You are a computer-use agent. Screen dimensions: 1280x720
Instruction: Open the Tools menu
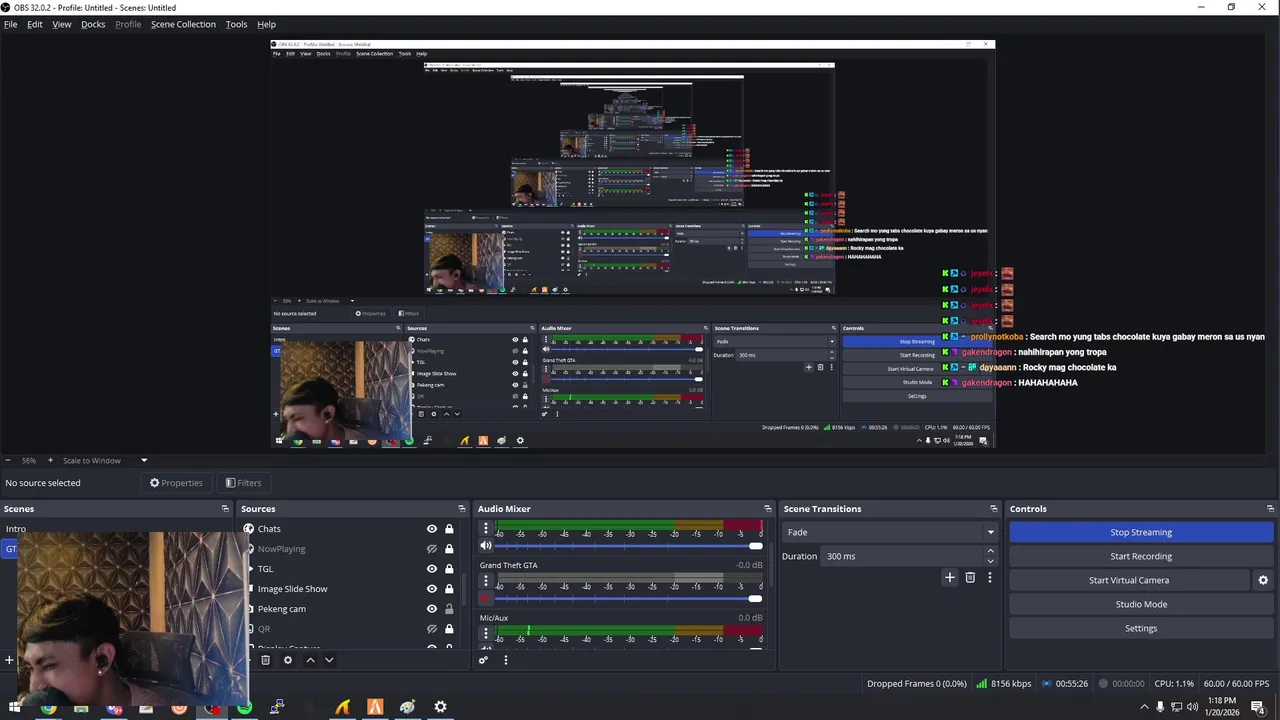tap(236, 24)
